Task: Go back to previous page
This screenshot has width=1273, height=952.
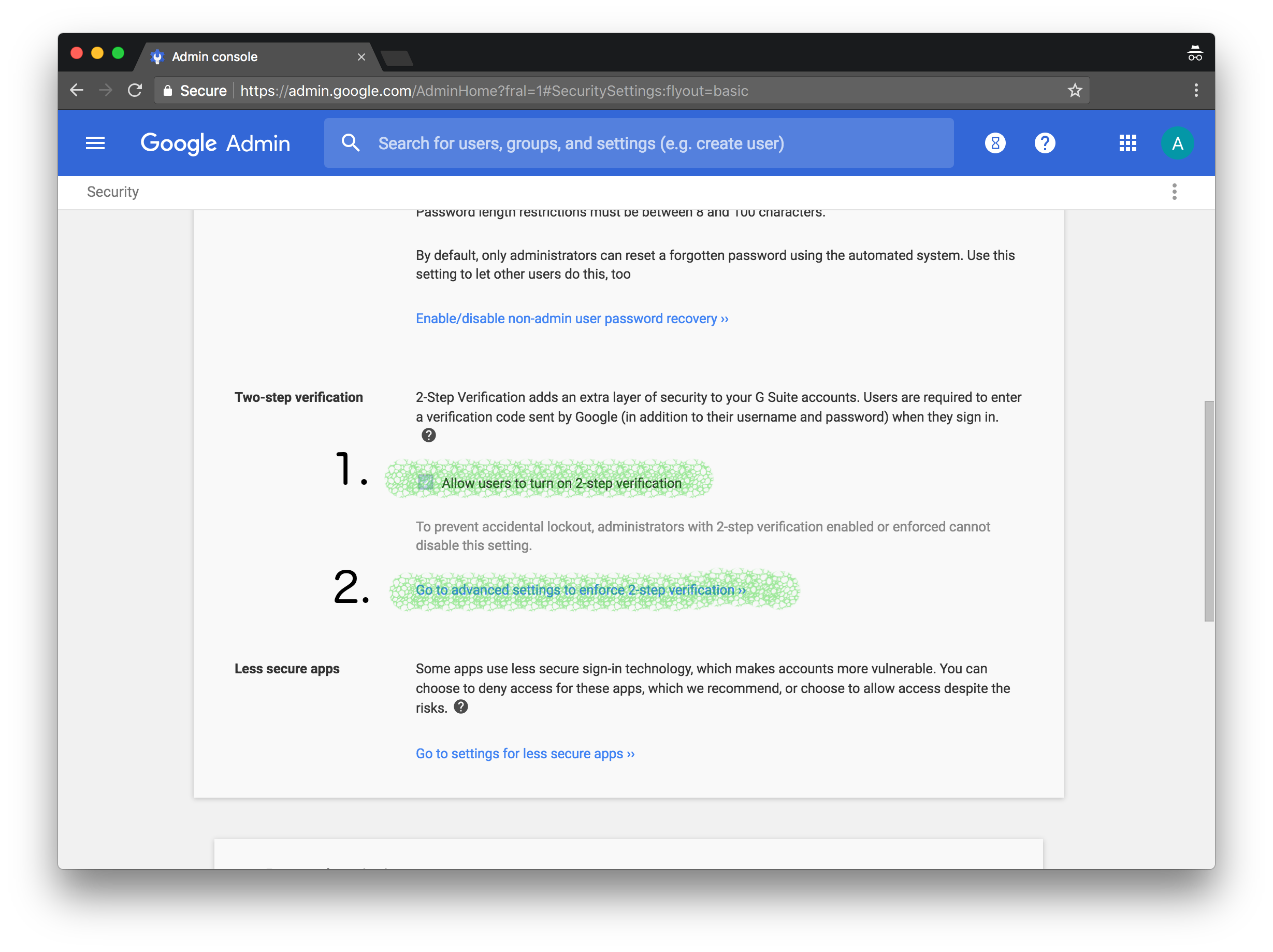Action: point(77,90)
